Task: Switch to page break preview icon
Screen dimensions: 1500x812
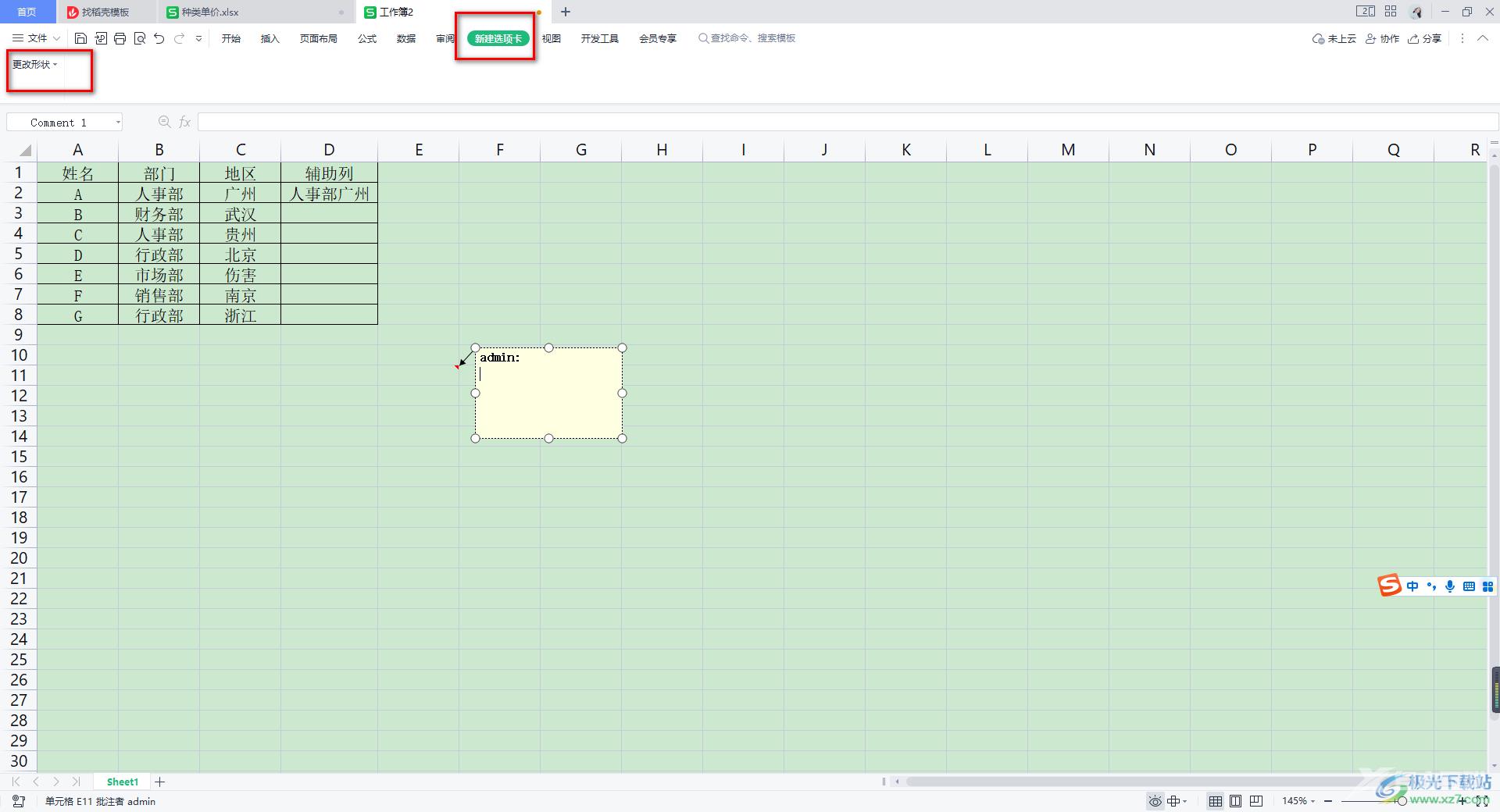Action: pyautogui.click(x=1256, y=801)
